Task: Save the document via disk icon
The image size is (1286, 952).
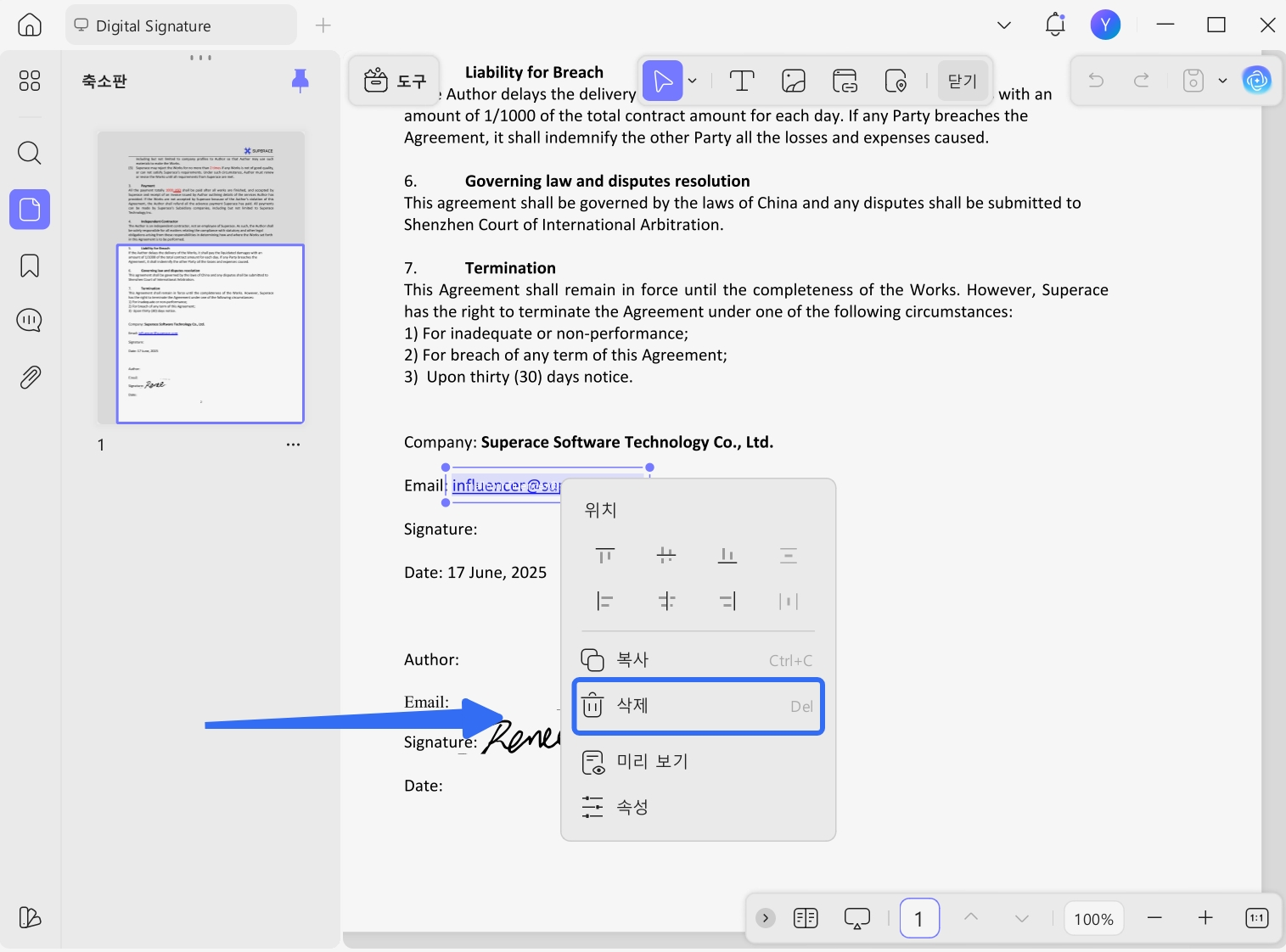Action: [1193, 81]
